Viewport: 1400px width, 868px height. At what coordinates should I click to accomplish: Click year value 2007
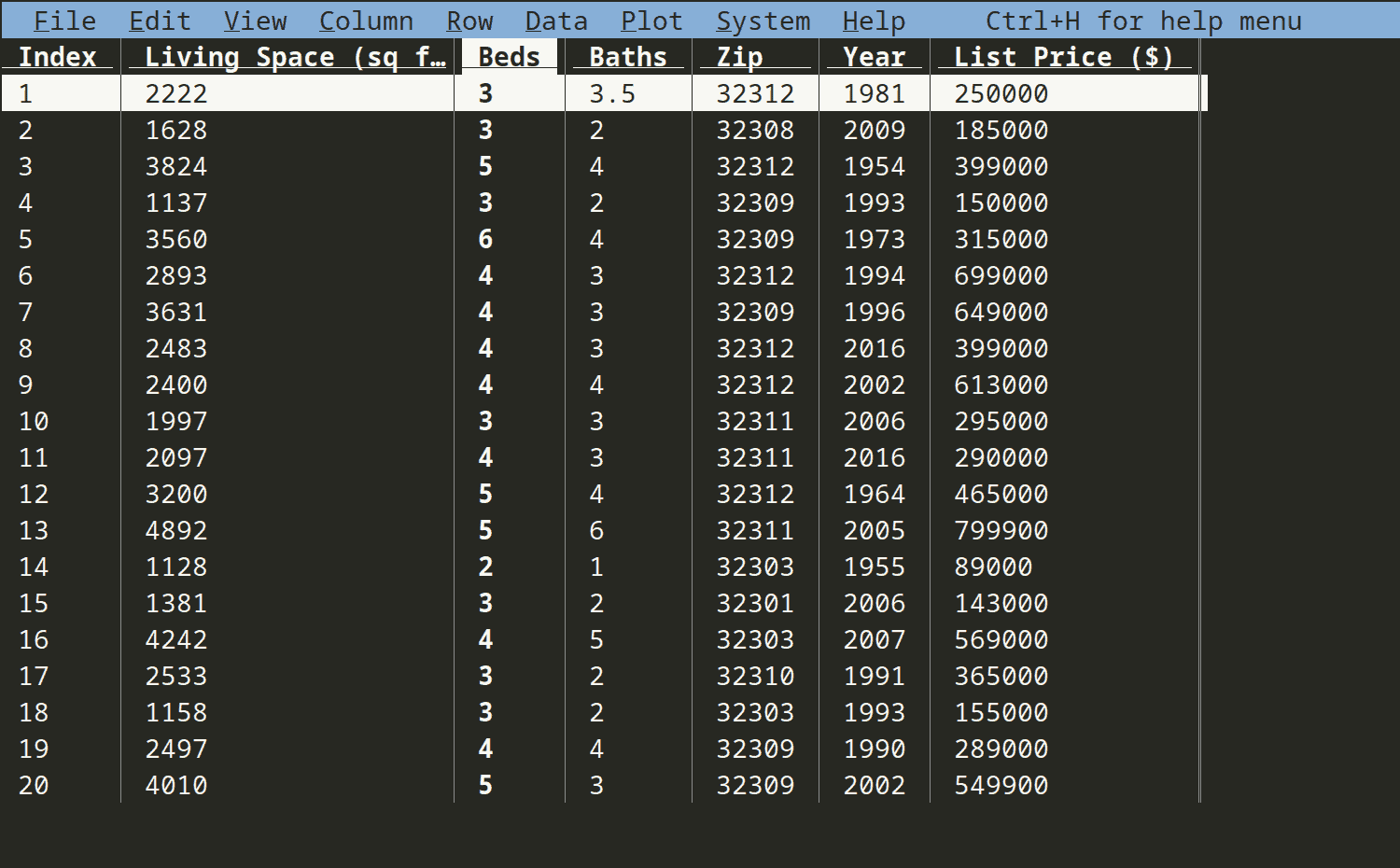pos(875,639)
